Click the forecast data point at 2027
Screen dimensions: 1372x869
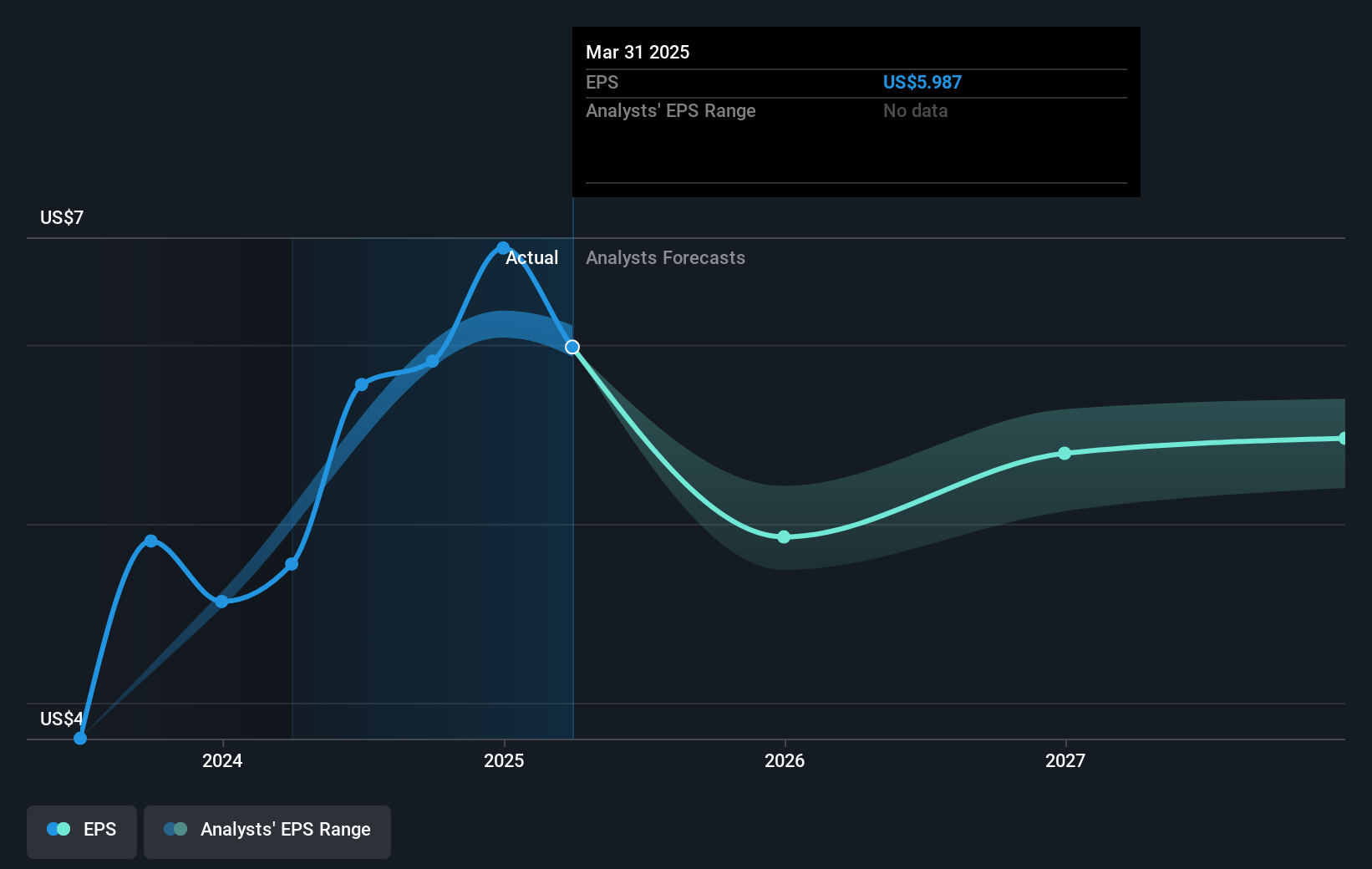pos(1065,453)
